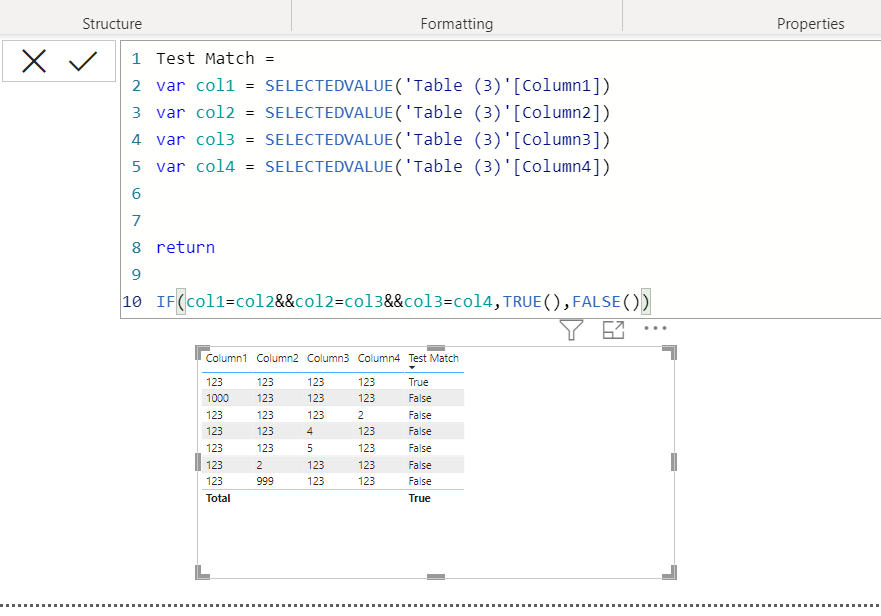881x616 pixels.
Task: Click the Total row label
Action: pos(218,498)
